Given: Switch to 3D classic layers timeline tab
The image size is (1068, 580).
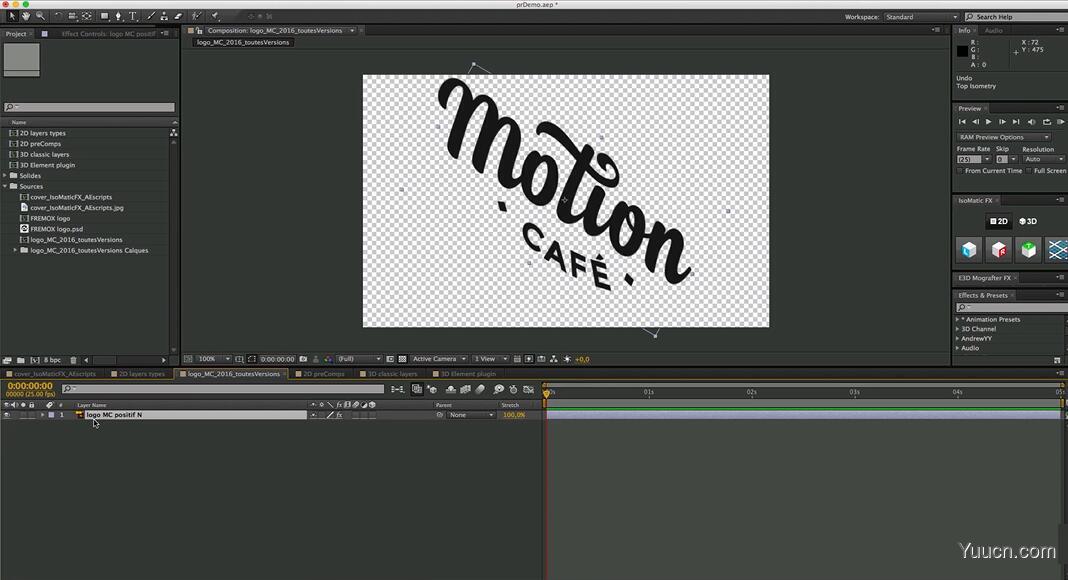Looking at the screenshot, I should (392, 374).
